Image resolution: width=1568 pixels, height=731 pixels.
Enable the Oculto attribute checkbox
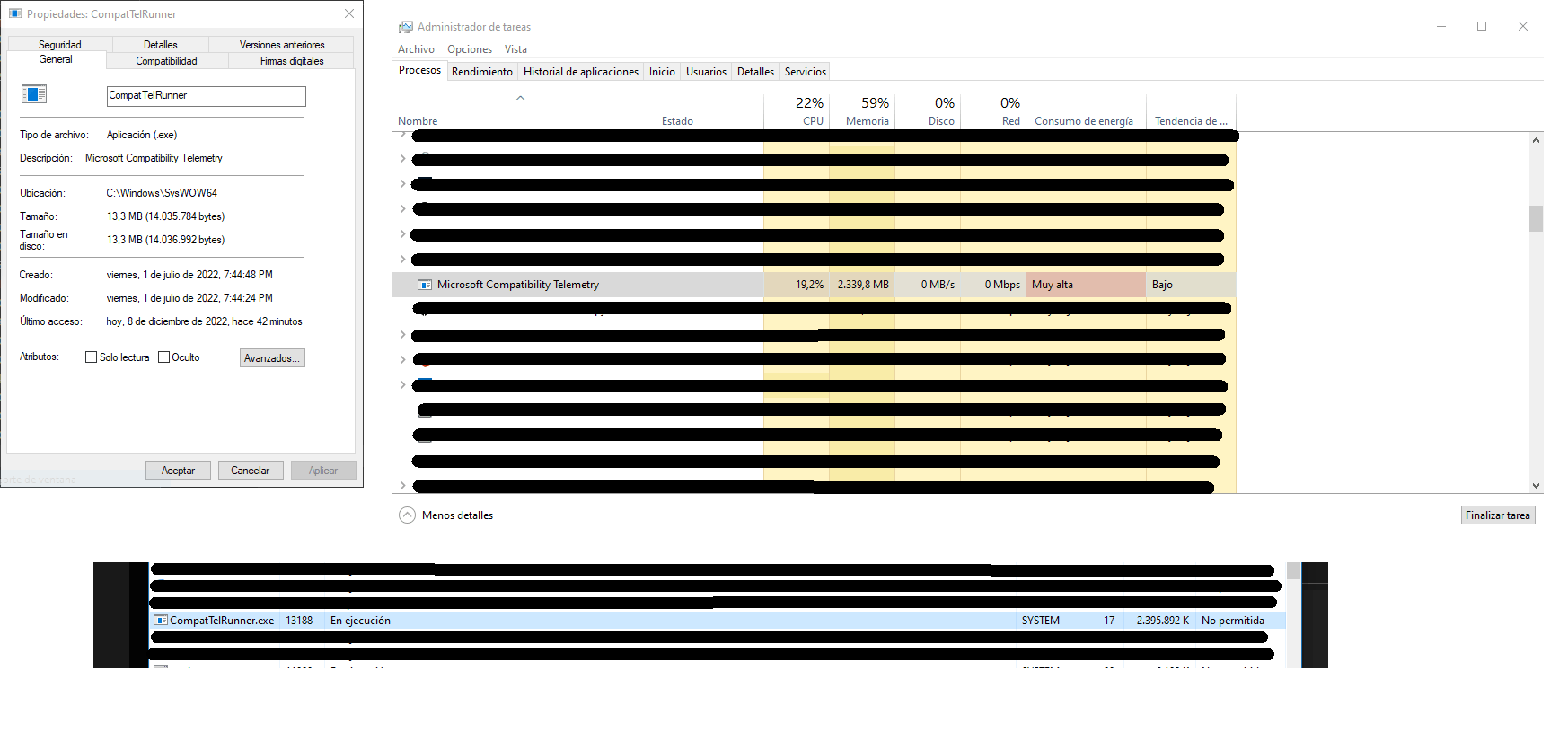click(x=163, y=357)
